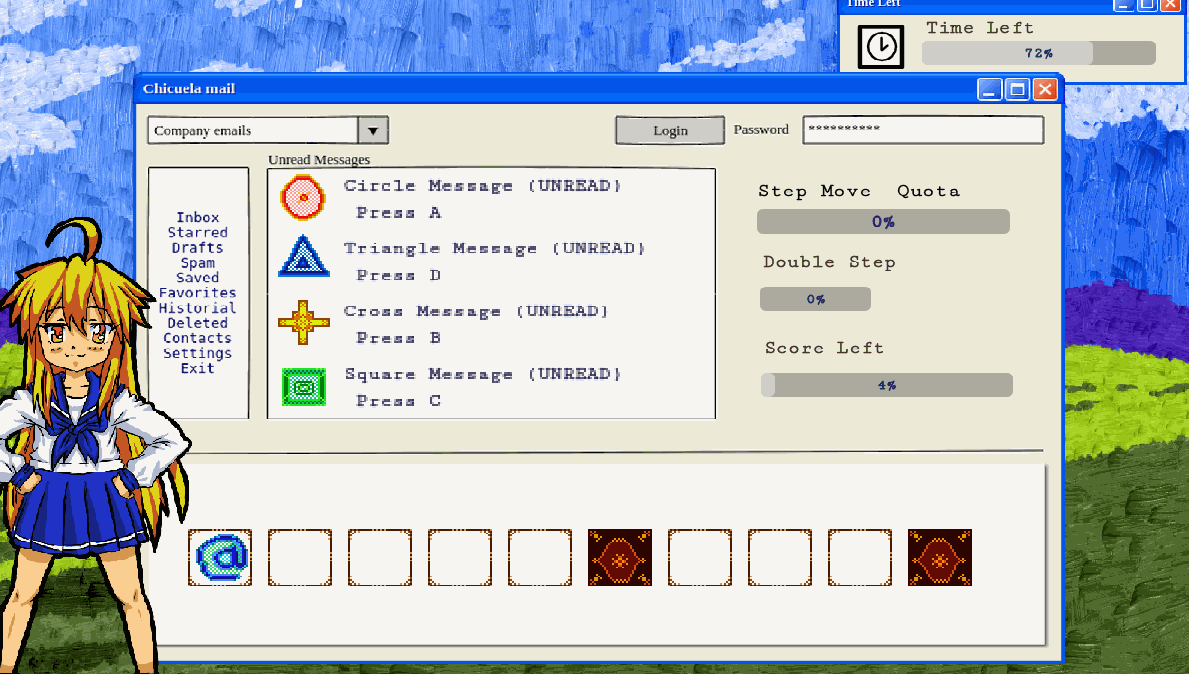
Task: Select Historial in the sidebar
Action: tap(197, 308)
